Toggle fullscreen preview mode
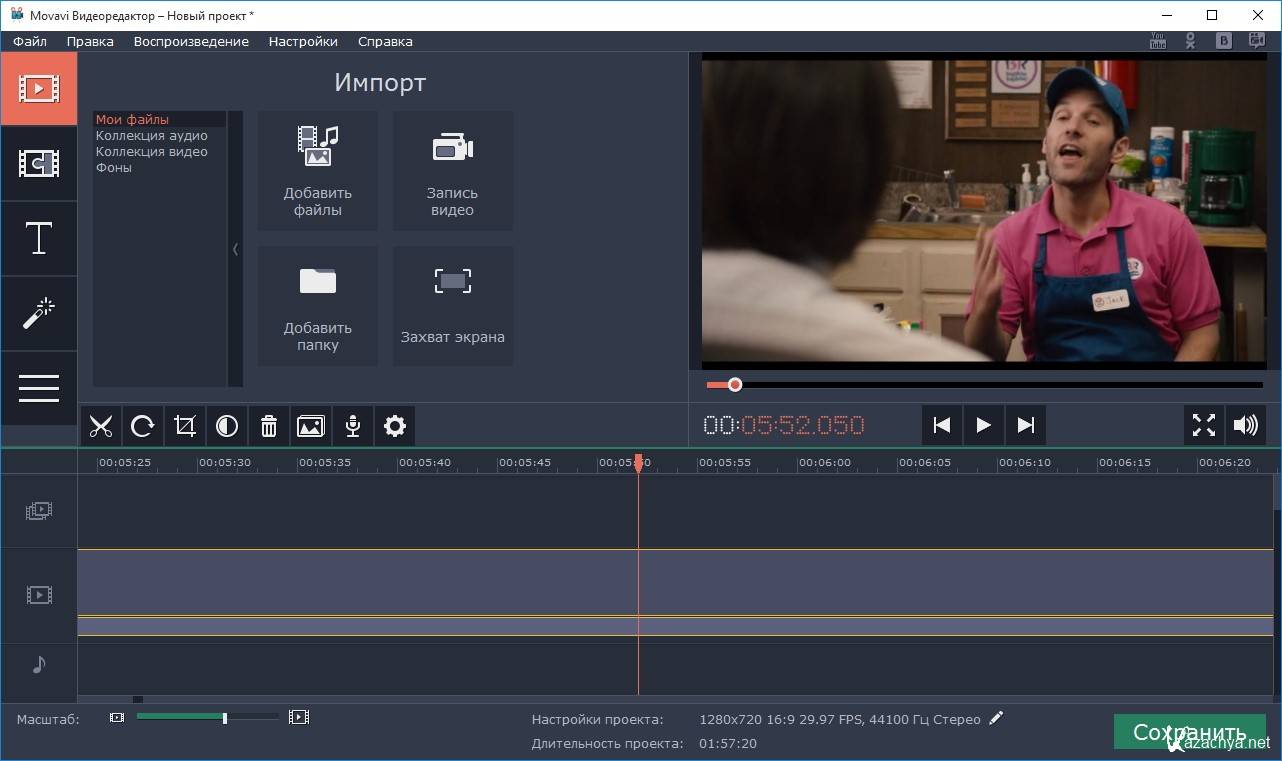 1203,425
